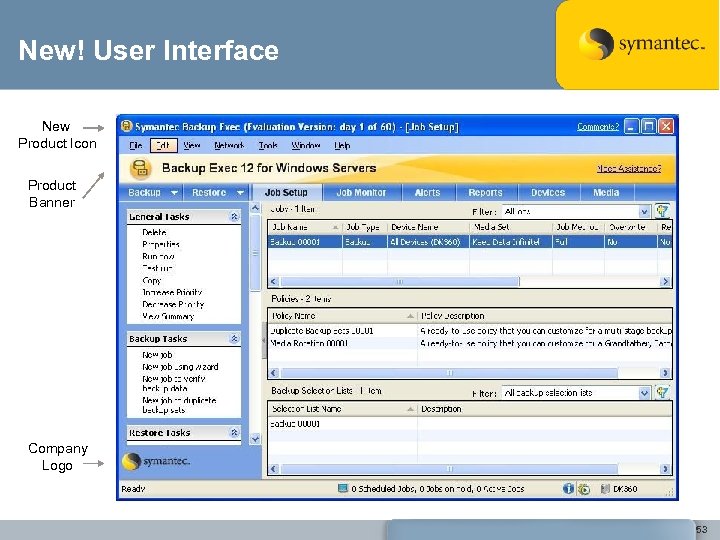Switch to the Reports tab
Screen dimensions: 720x540
pyautogui.click(x=485, y=192)
